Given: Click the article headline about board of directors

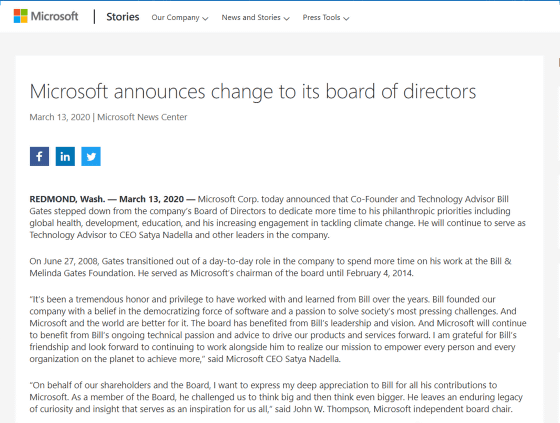Looking at the screenshot, I should coord(253,91).
